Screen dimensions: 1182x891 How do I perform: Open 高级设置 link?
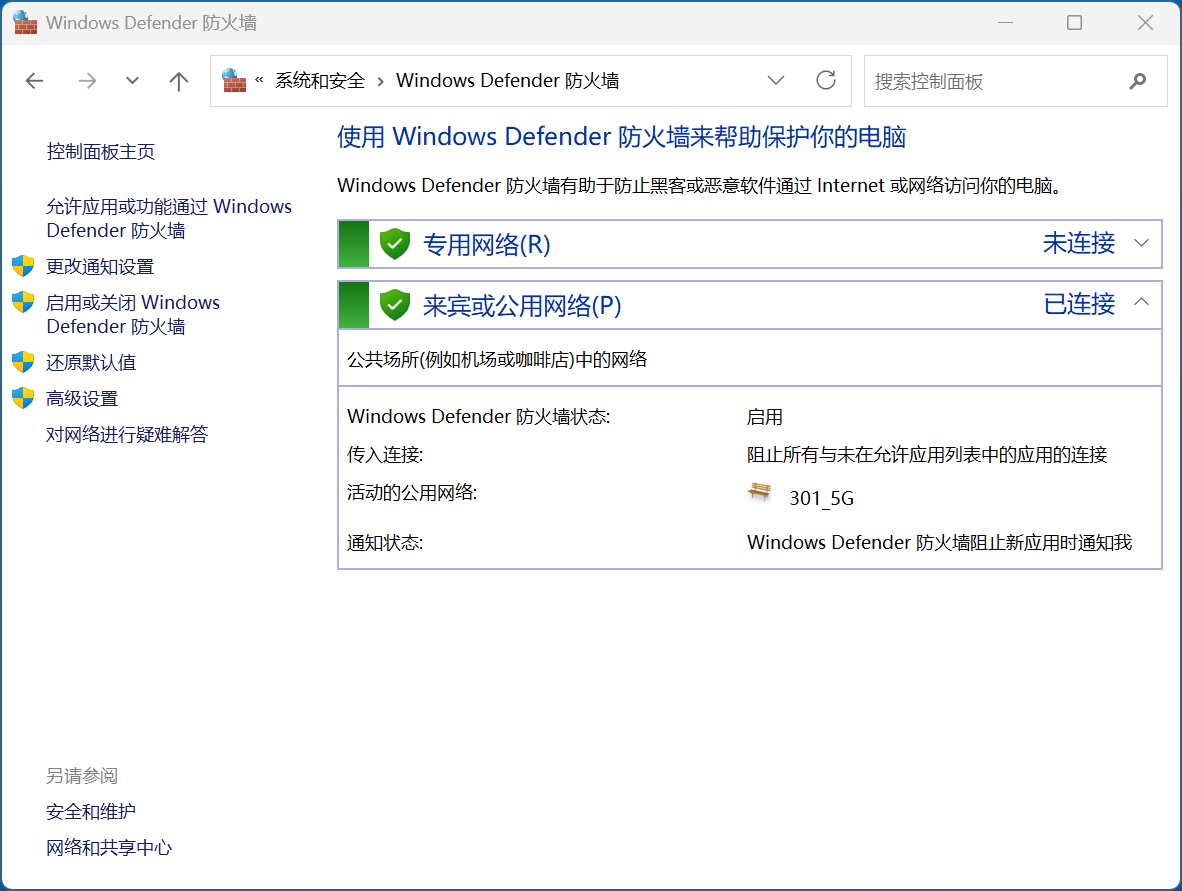coord(82,398)
